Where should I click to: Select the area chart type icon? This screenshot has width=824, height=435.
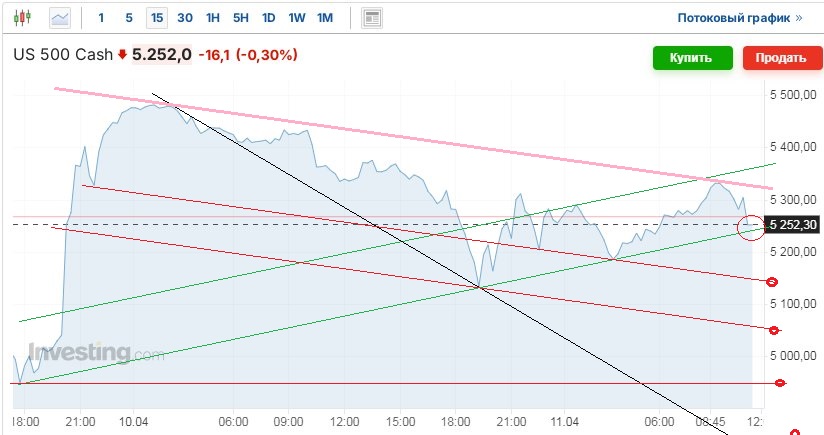60,18
